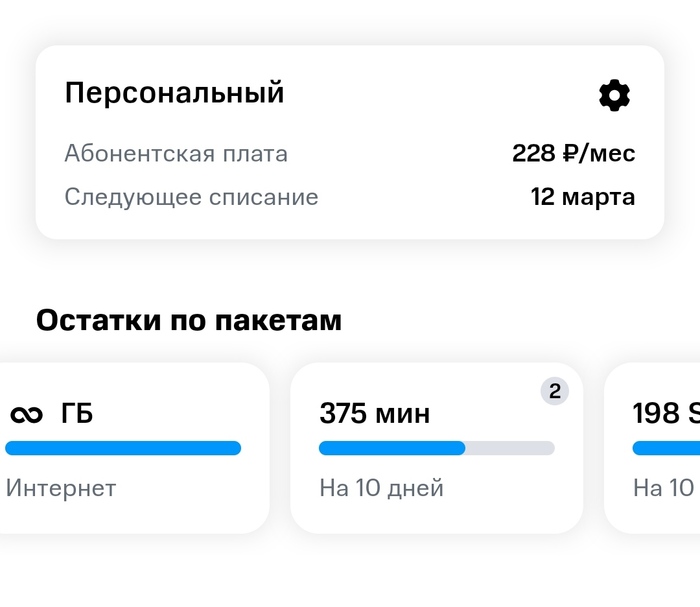Tap the 375 мин remaining text
700x607 pixels.
tap(374, 413)
